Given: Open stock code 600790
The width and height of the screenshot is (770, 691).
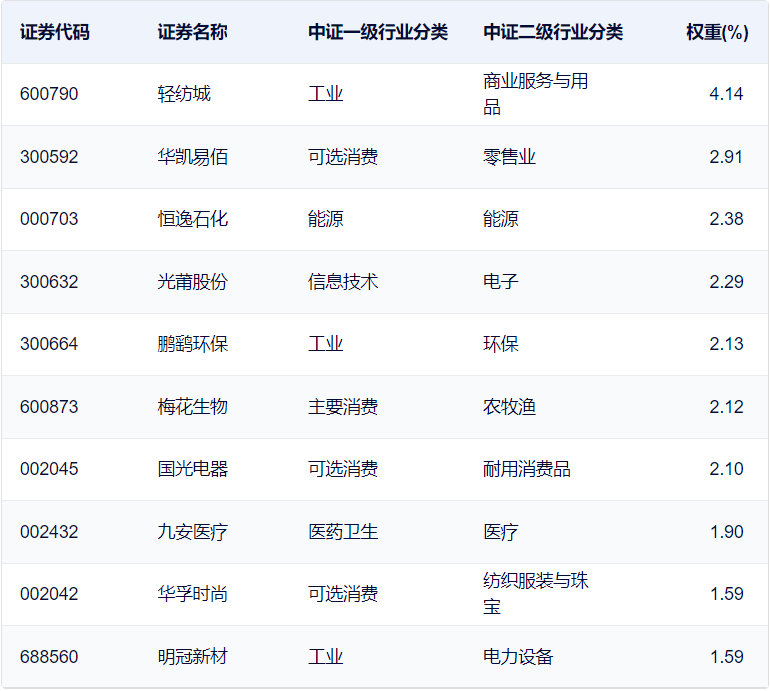Looking at the screenshot, I should tap(49, 94).
